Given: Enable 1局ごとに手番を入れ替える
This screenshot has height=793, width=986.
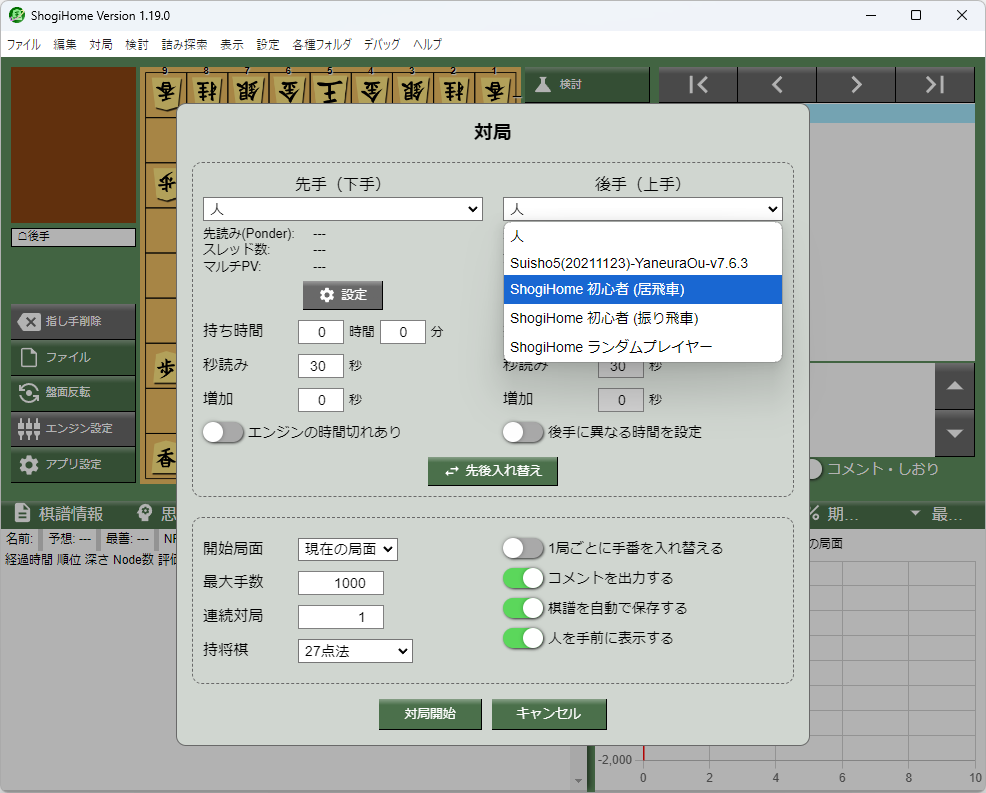Looking at the screenshot, I should coord(523,548).
